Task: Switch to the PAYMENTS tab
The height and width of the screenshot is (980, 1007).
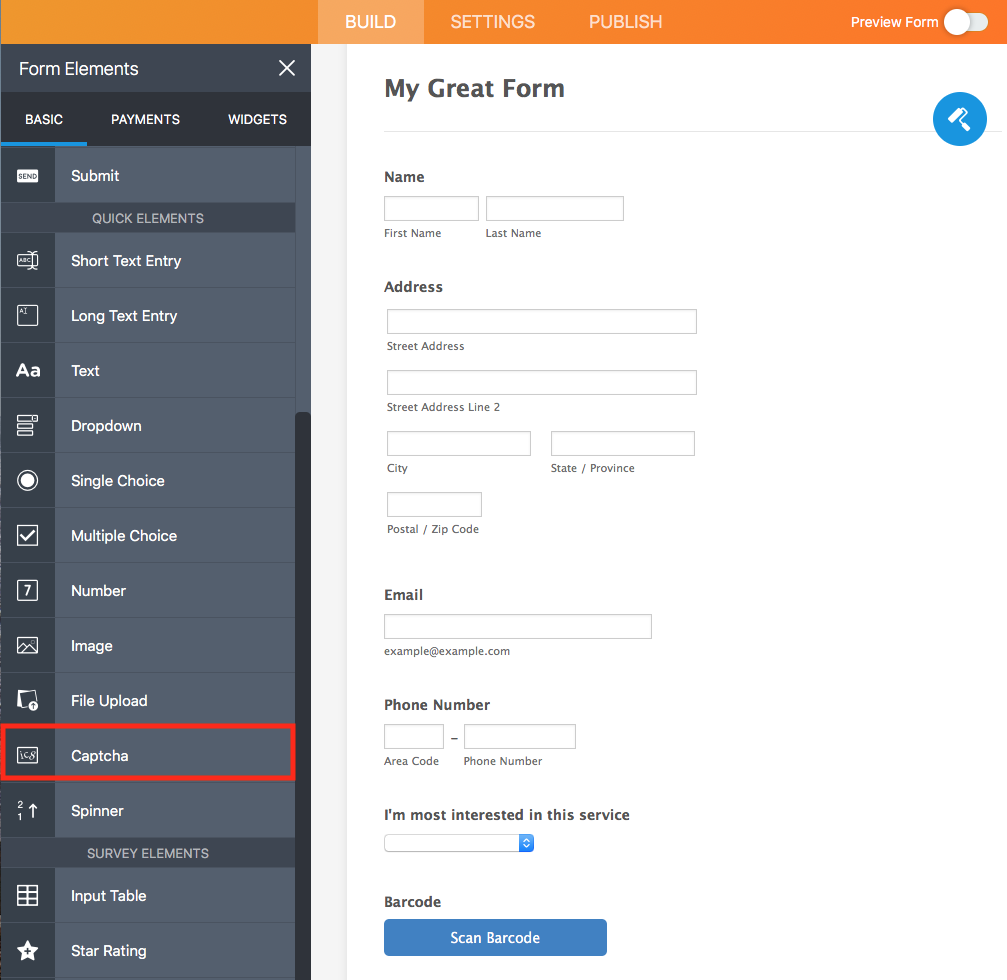Action: coord(145,119)
